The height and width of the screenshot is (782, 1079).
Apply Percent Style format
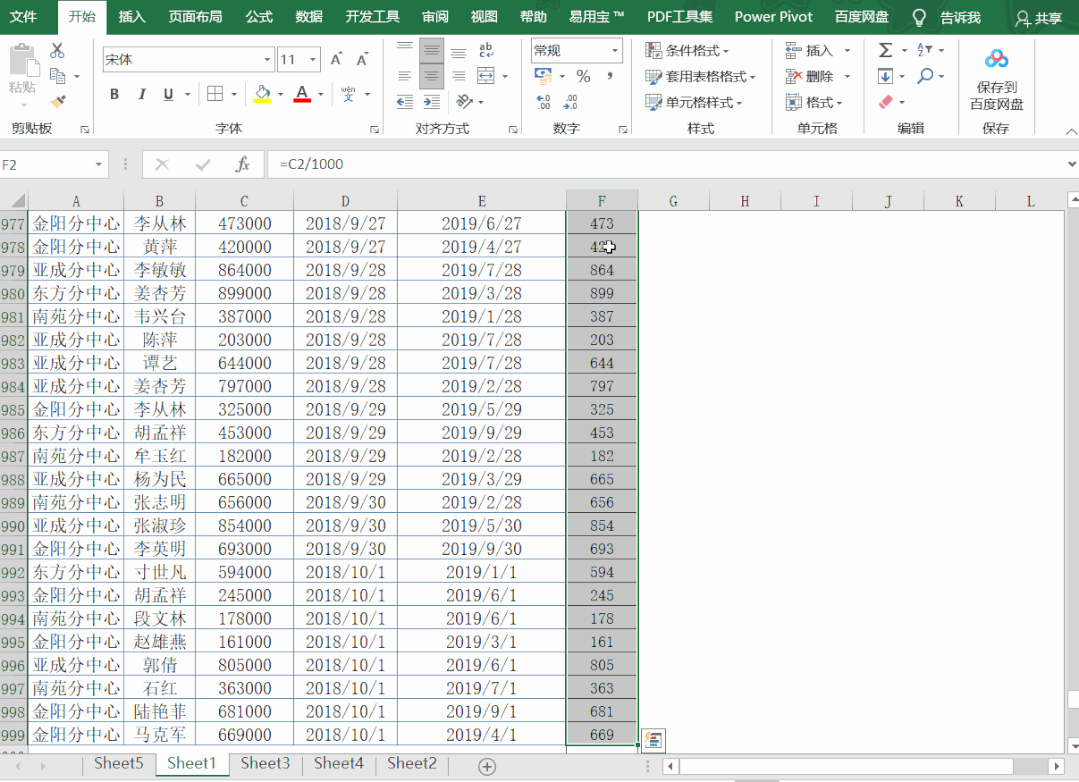[x=584, y=76]
